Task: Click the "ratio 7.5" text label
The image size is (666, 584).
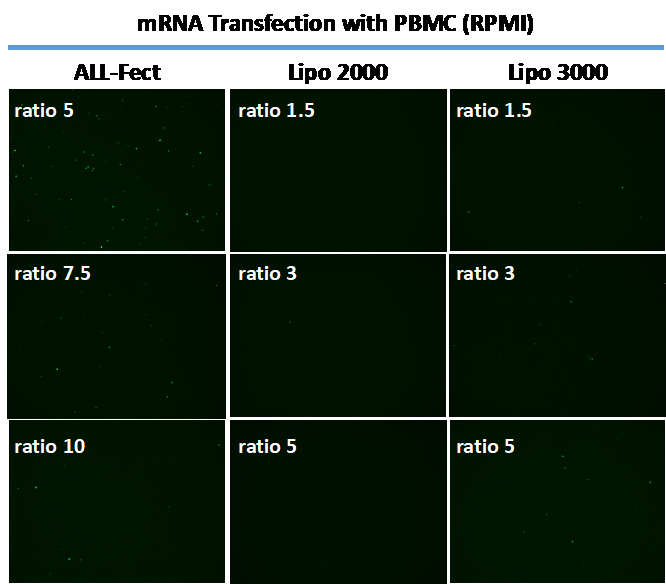Action: click(x=52, y=273)
